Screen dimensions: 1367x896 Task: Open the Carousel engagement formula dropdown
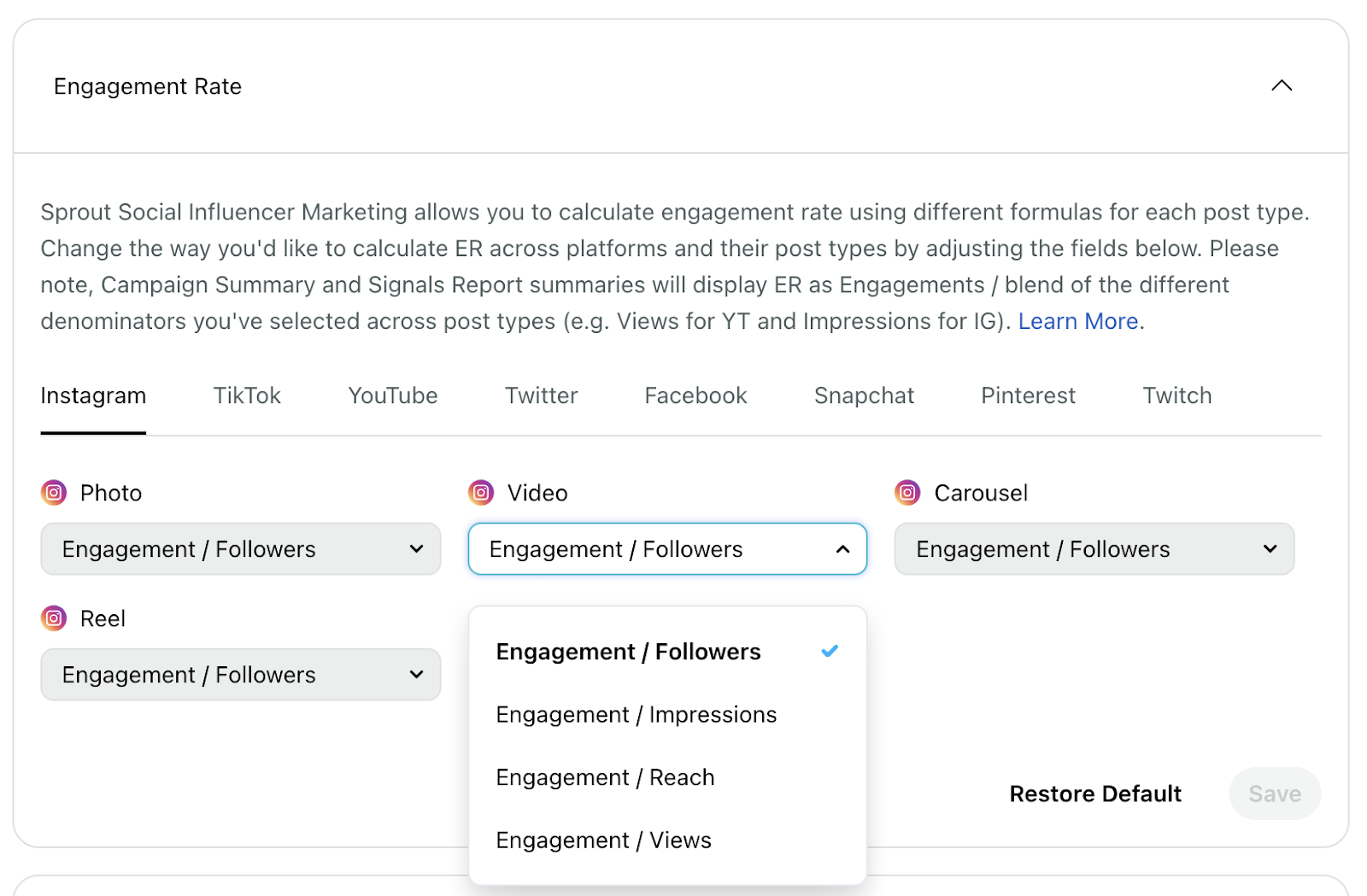tap(1094, 549)
